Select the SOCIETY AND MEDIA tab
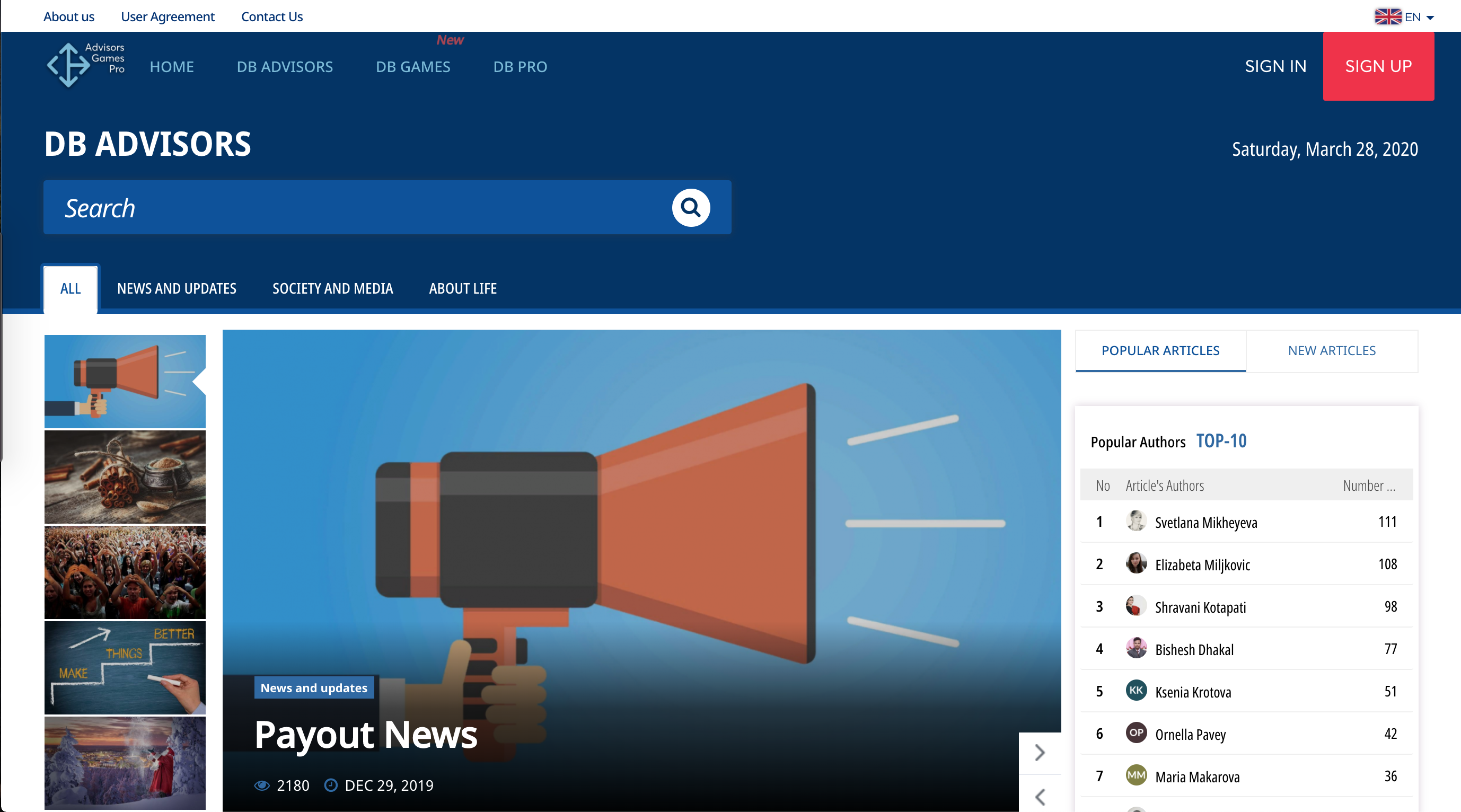Viewport: 1461px width, 812px height. pyautogui.click(x=333, y=289)
